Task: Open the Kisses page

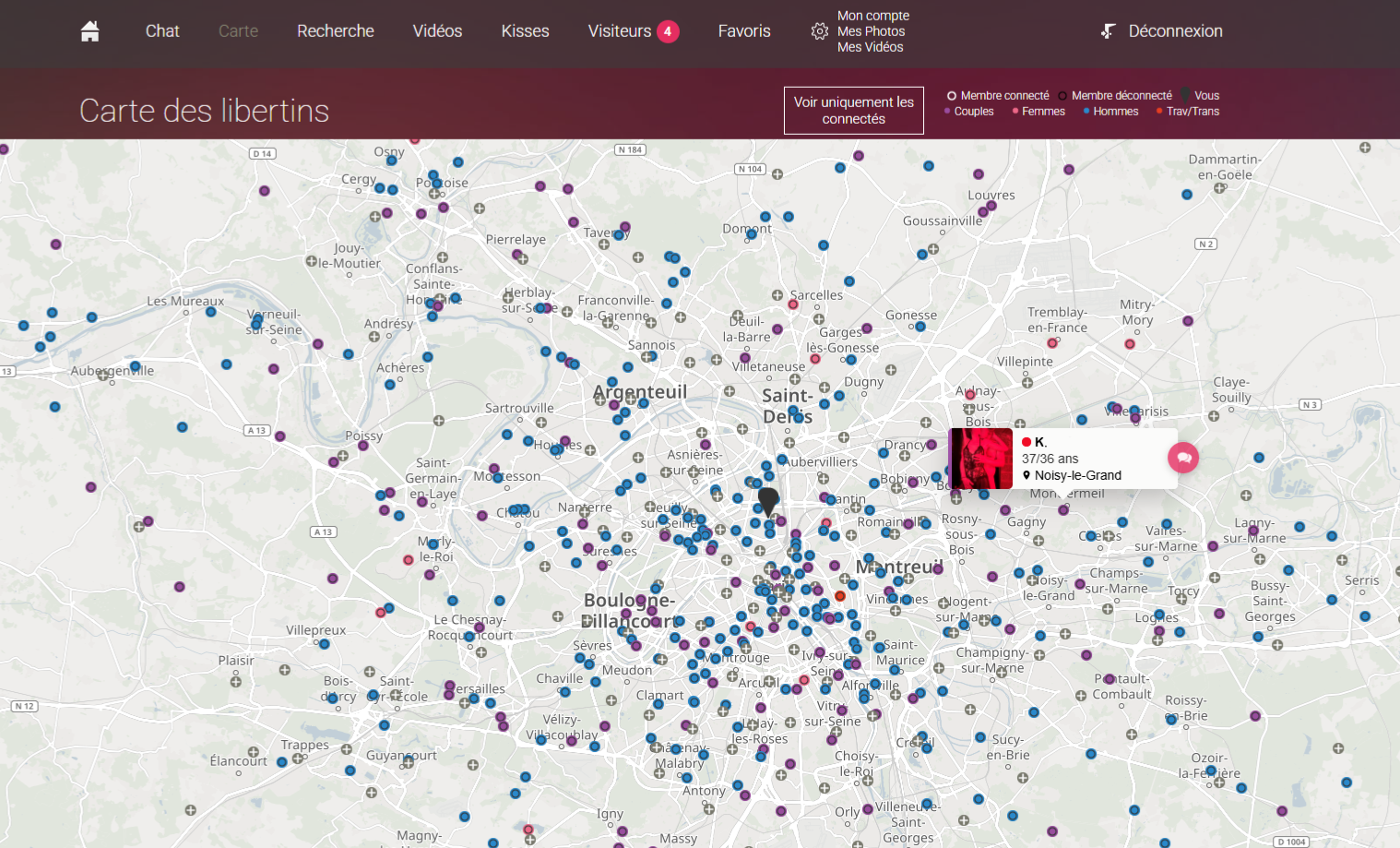Action: coord(525,31)
